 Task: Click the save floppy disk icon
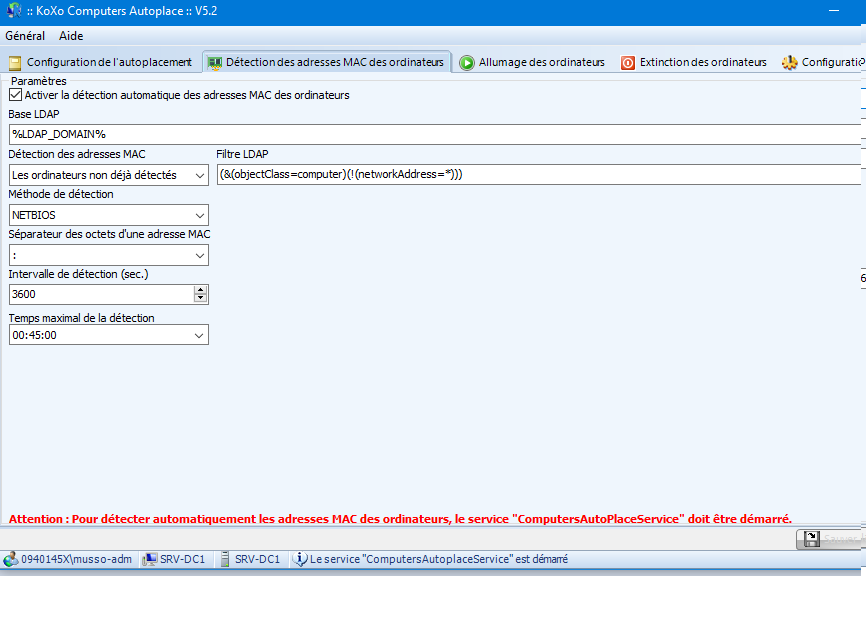(811, 539)
